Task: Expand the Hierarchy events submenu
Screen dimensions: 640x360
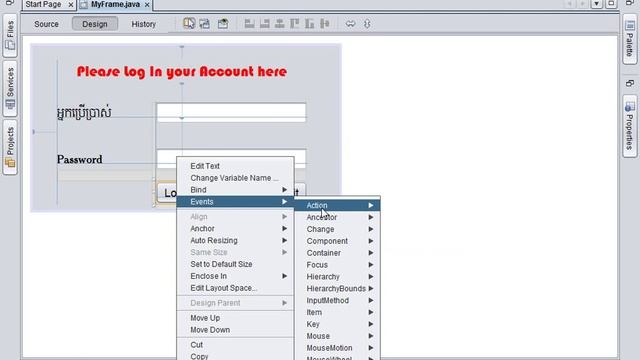Action: coord(338,276)
